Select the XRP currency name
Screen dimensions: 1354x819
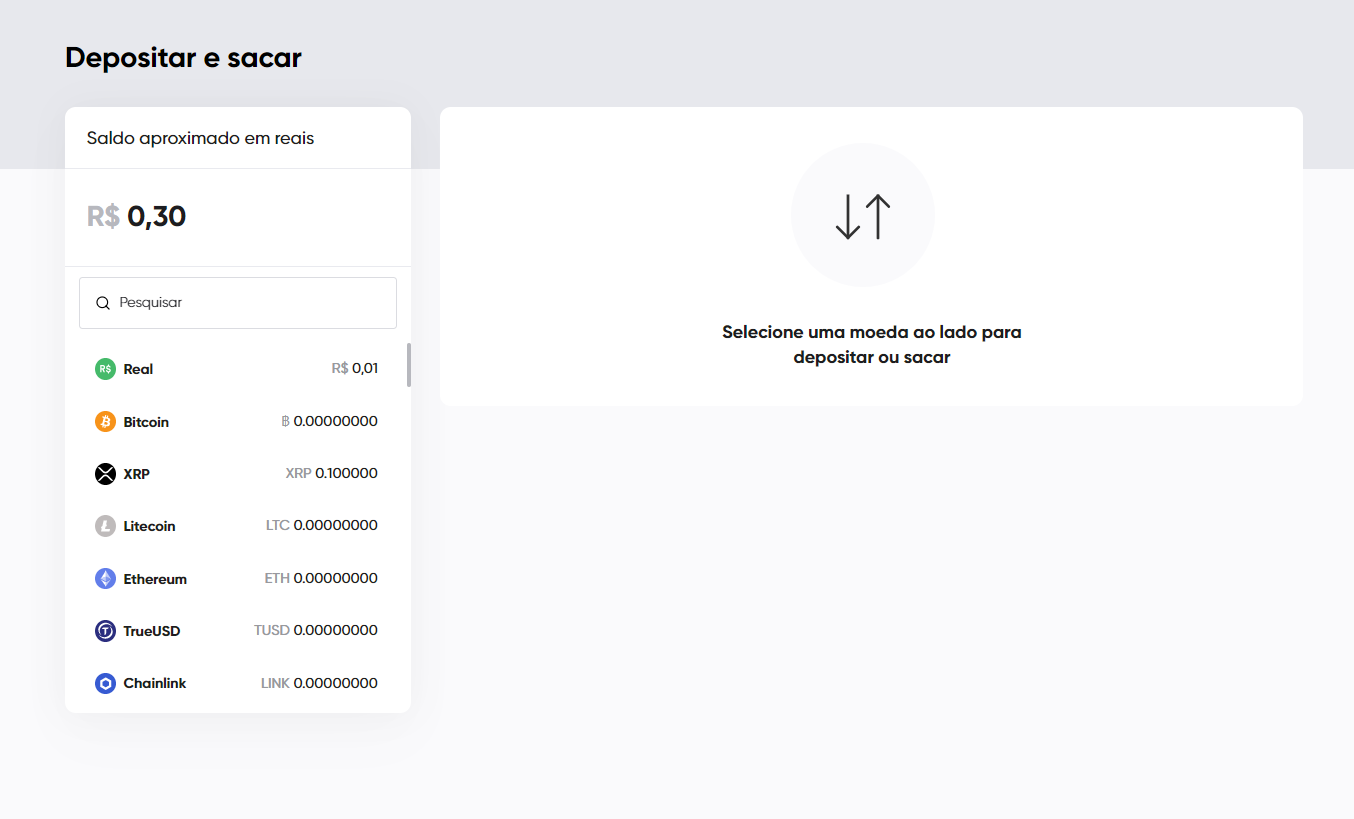click(x=136, y=474)
